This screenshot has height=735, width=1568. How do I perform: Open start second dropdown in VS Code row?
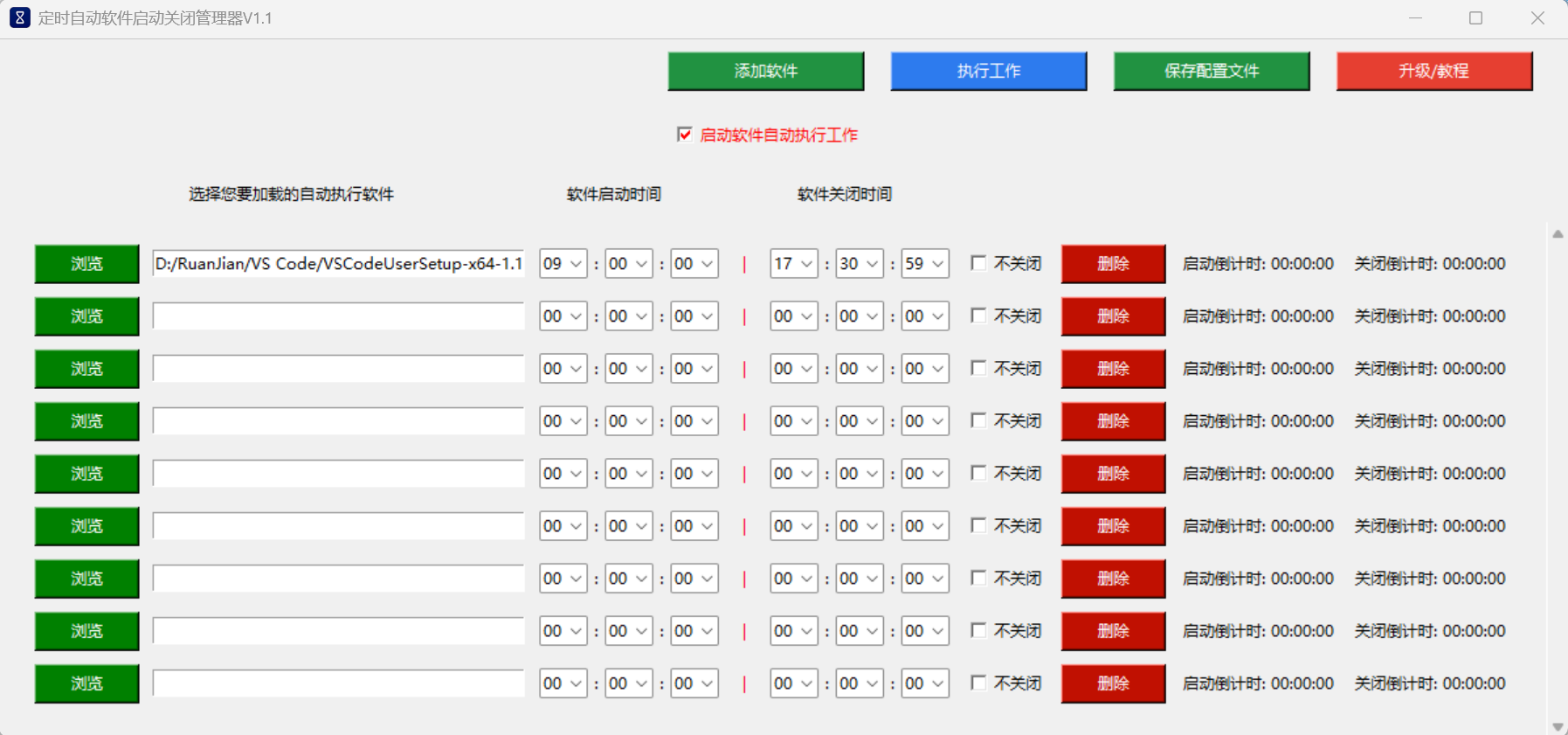pos(694,264)
